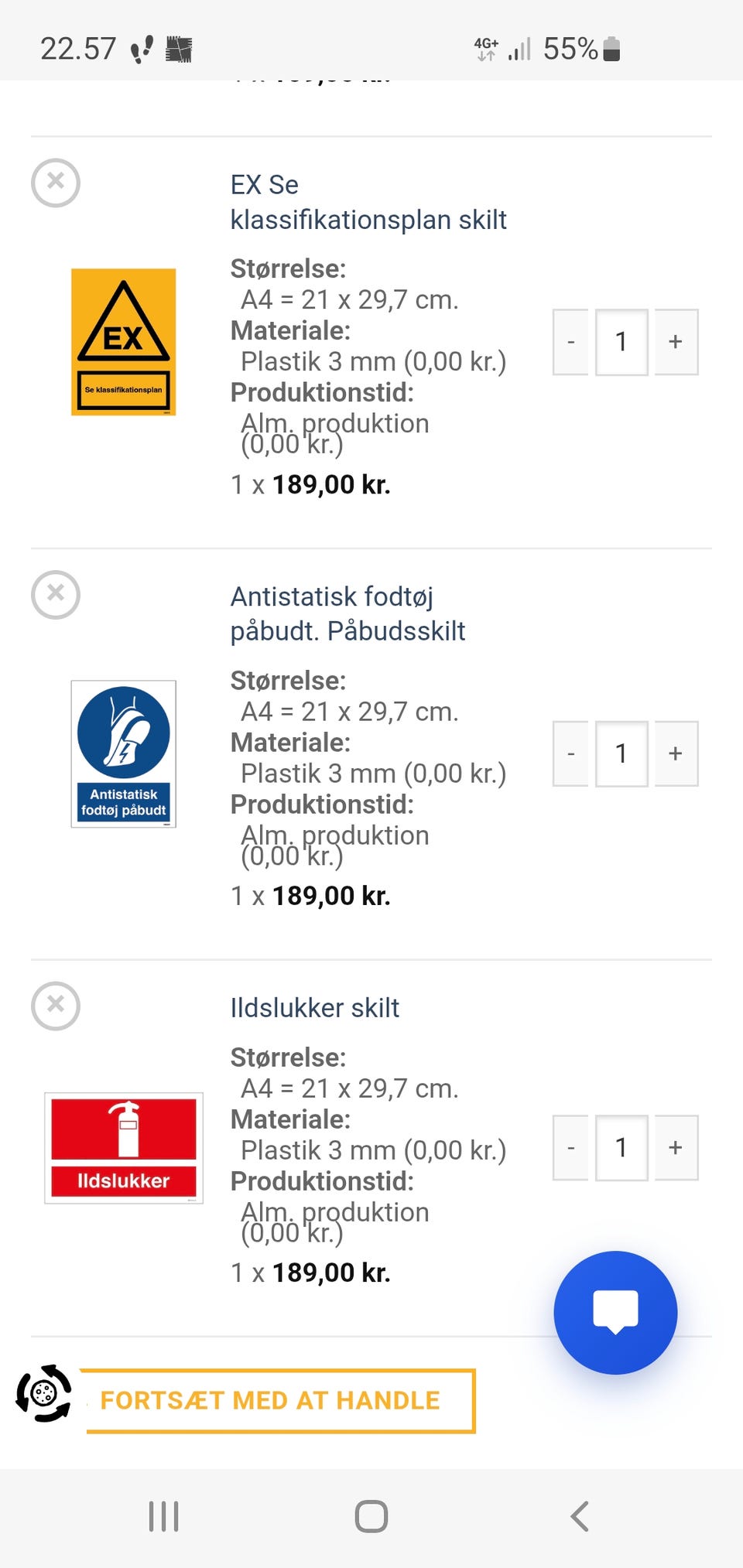
Task: Open Android recent apps button
Action: [x=163, y=1516]
